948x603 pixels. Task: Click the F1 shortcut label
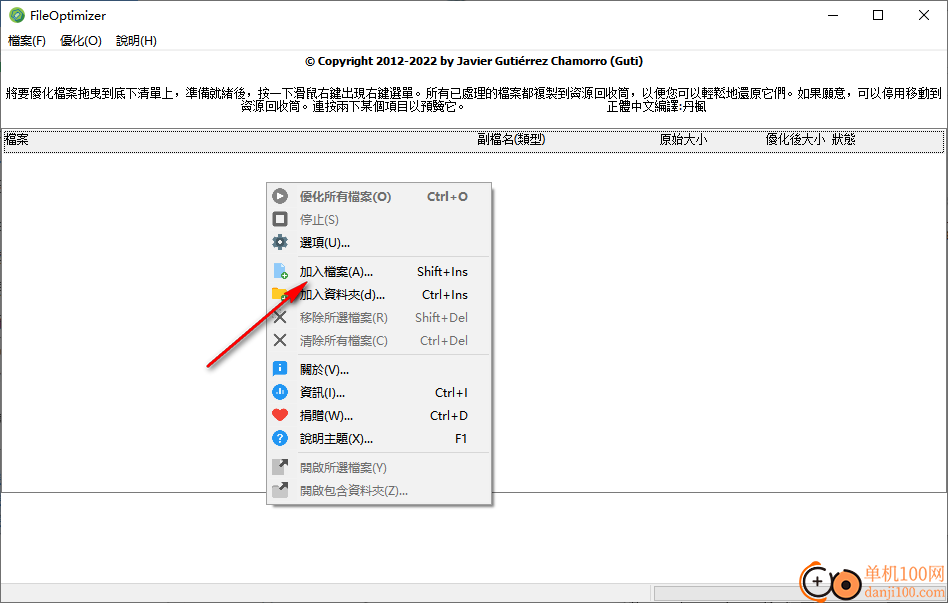(x=461, y=438)
